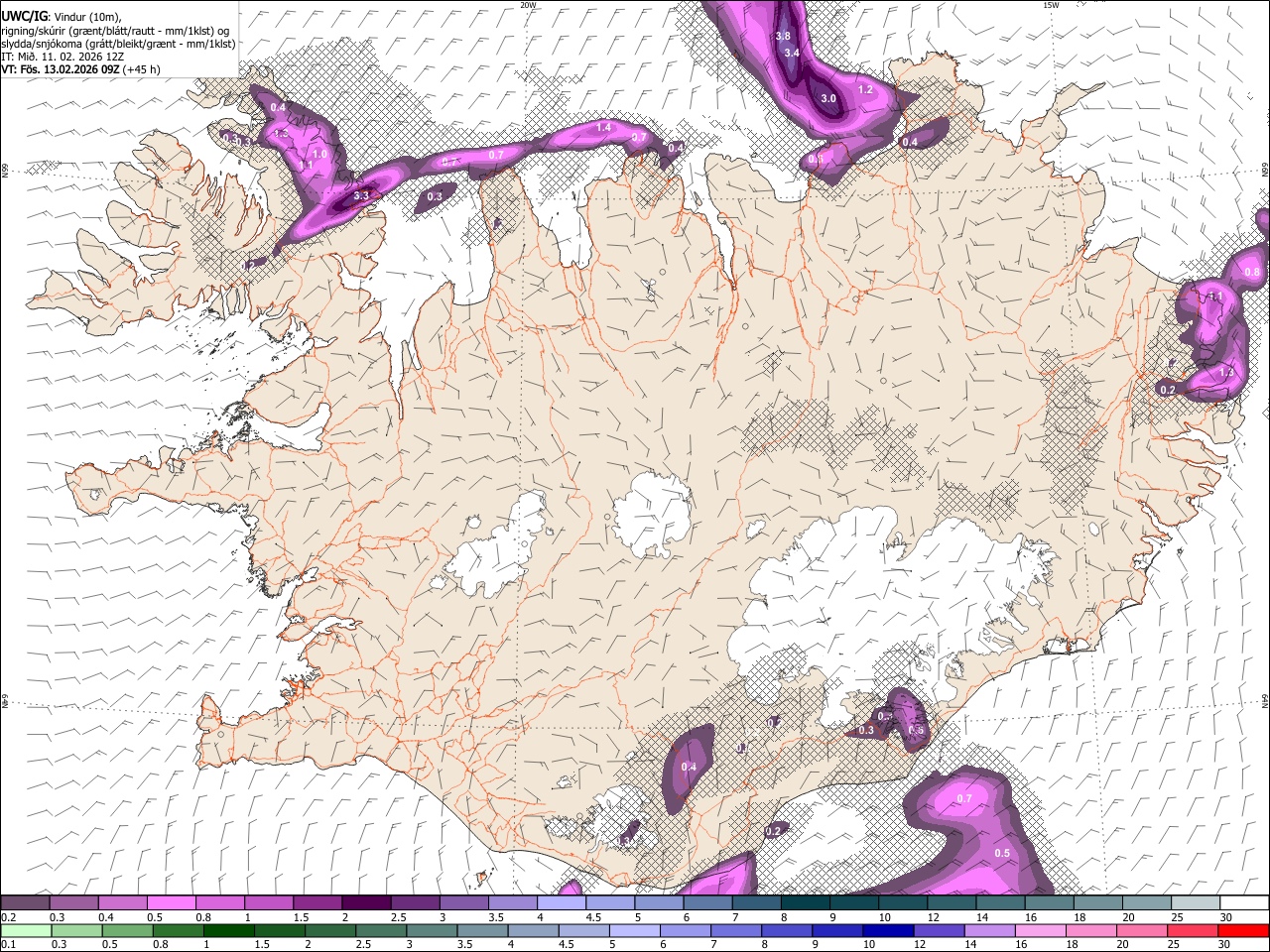This screenshot has width=1270, height=952.
Task: Click the 20W longitude label
Action: (528, 5)
